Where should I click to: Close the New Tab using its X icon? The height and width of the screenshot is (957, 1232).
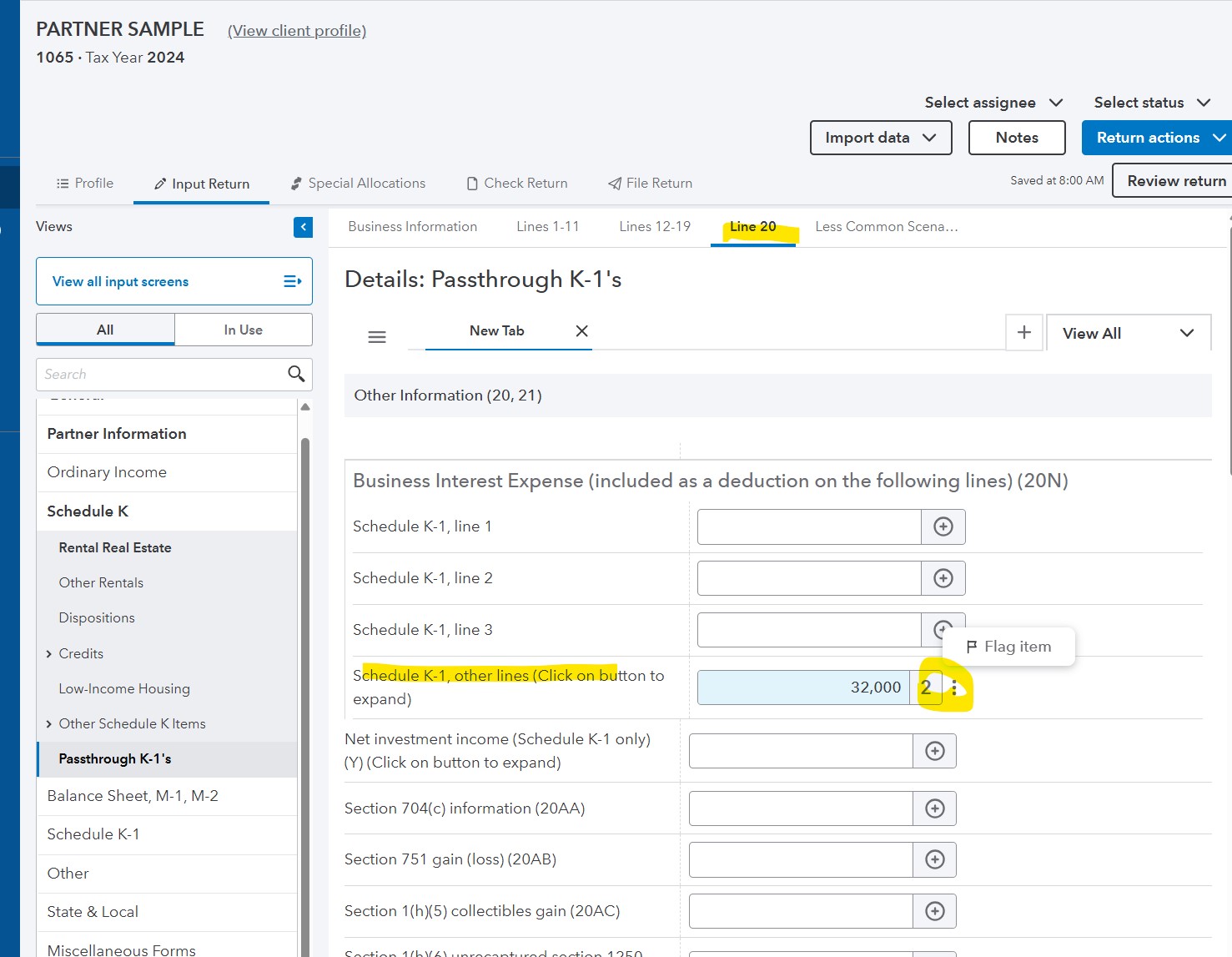581,330
